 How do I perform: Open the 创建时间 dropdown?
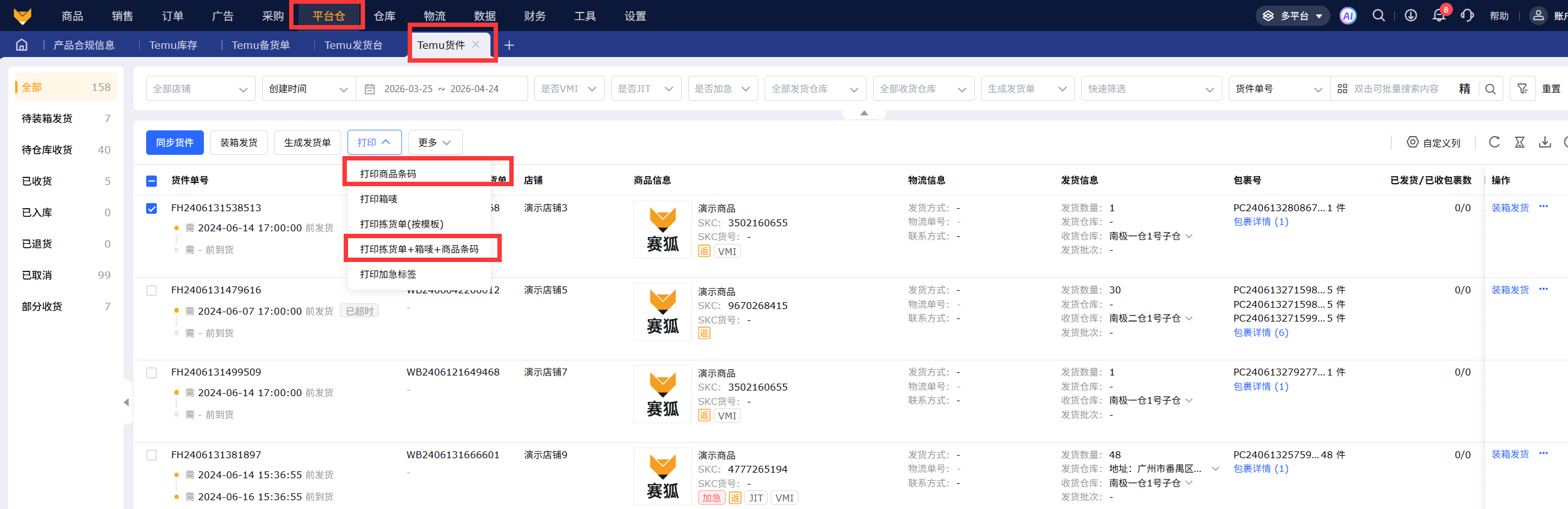(x=309, y=89)
